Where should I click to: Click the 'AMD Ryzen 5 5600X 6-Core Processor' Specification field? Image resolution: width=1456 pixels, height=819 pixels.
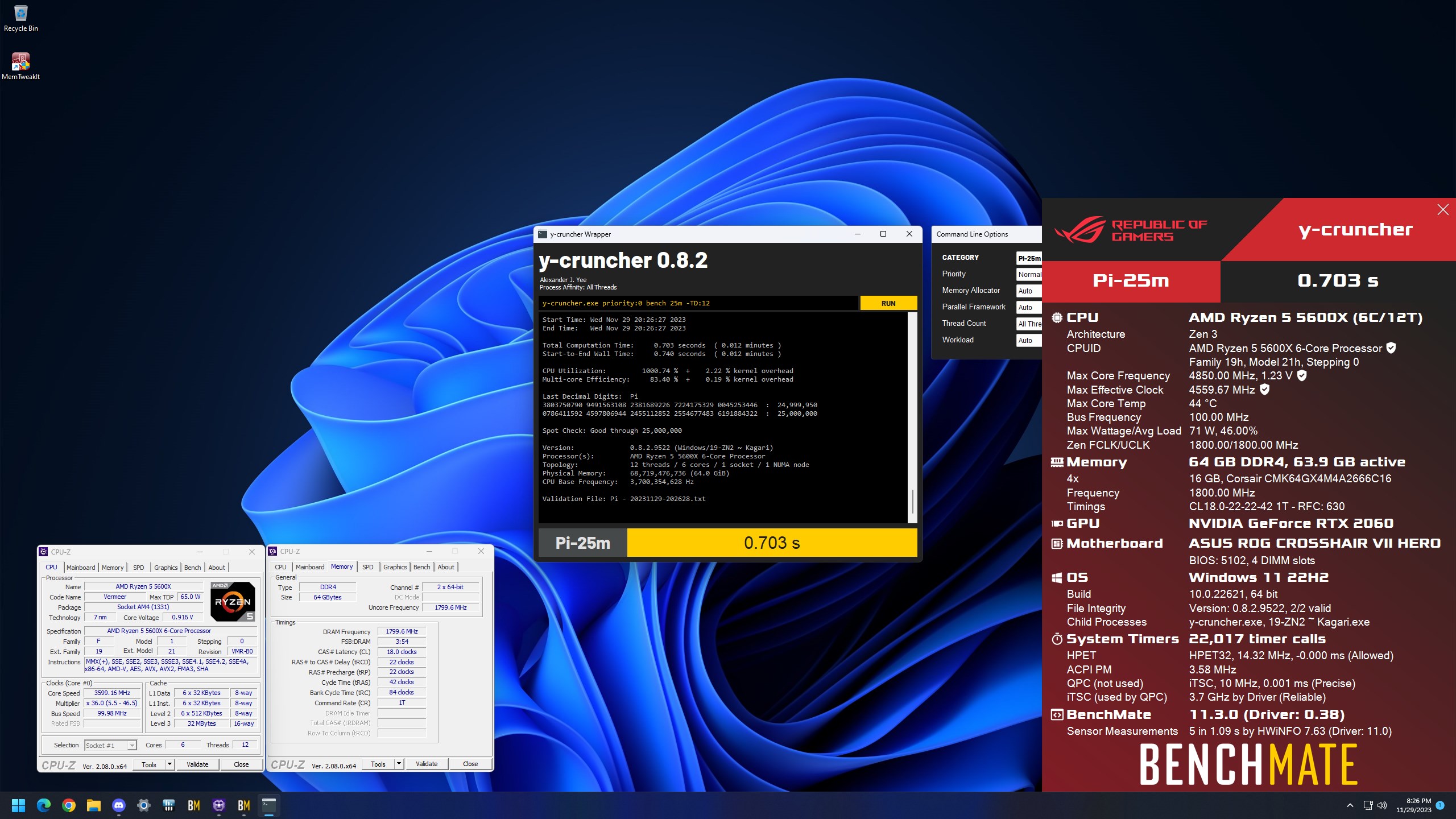tap(171, 631)
